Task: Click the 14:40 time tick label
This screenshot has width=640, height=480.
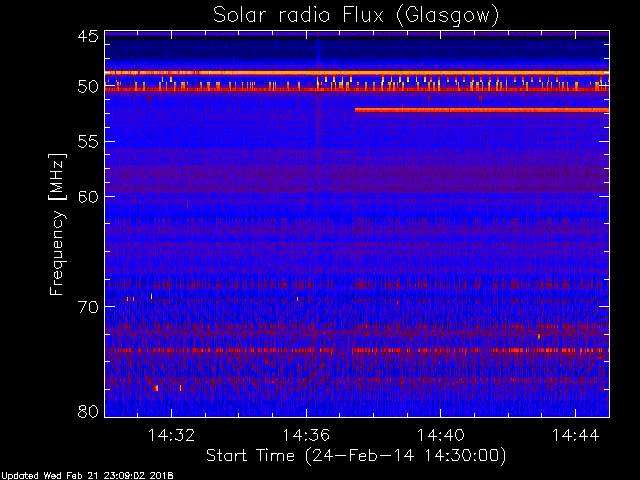Action: pyautogui.click(x=440, y=435)
